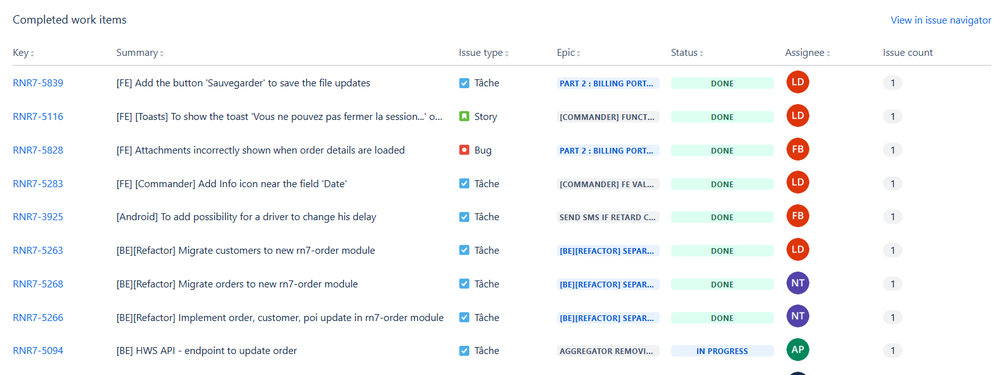Image resolution: width=999 pixels, height=375 pixels.
Task: Open [BE][REFACTOR] SEPAR epic on RNR7-5266
Action: coord(608,318)
